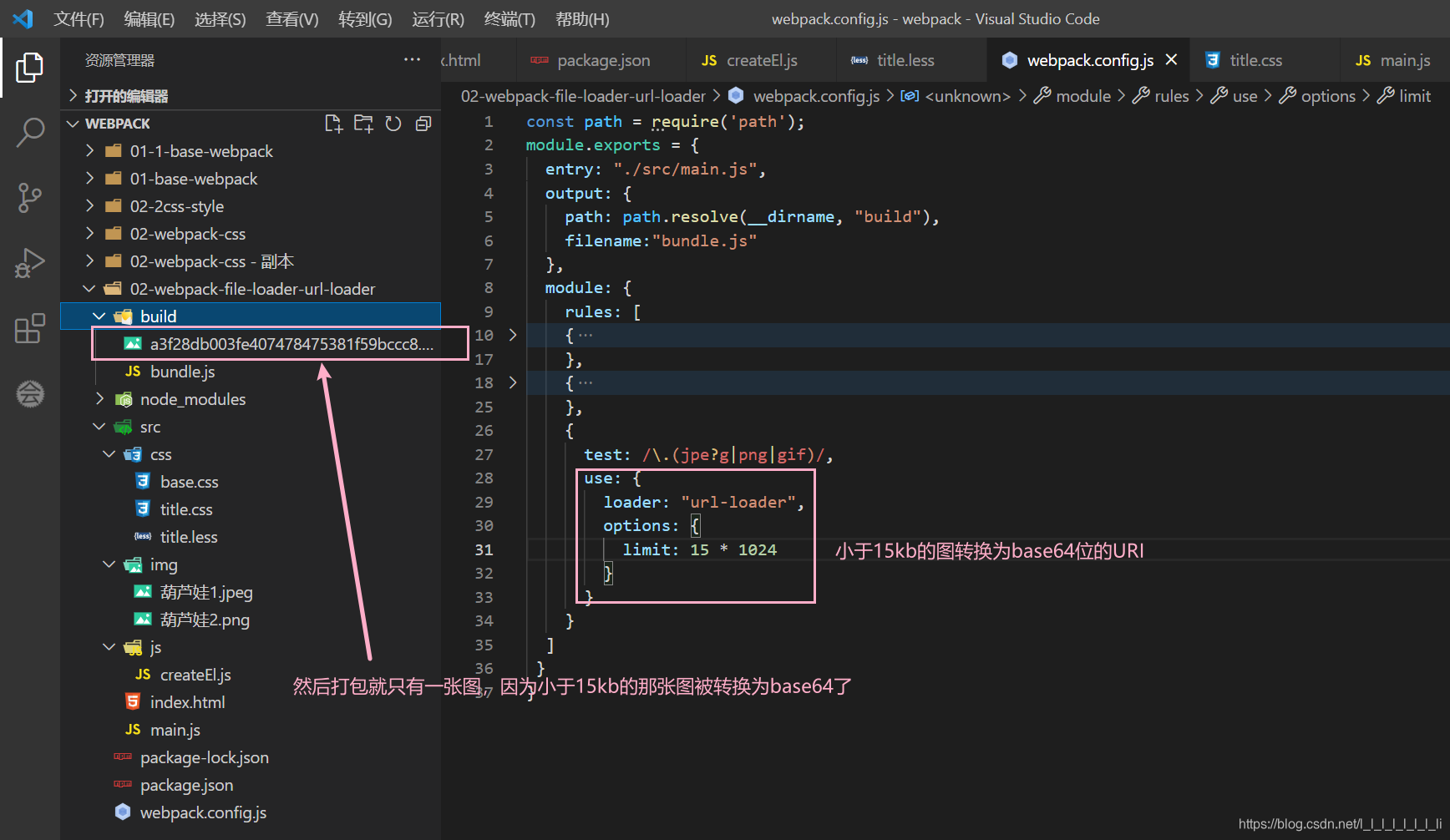Collapse the src folder

[99, 427]
